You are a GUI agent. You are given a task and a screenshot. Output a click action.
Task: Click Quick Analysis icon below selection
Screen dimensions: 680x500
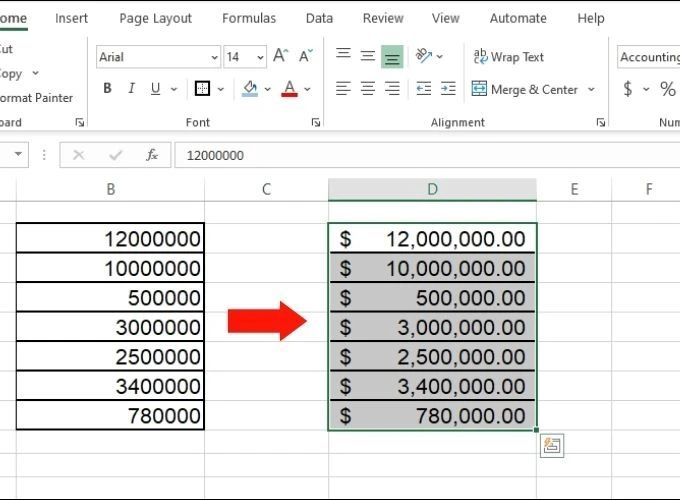(x=552, y=445)
